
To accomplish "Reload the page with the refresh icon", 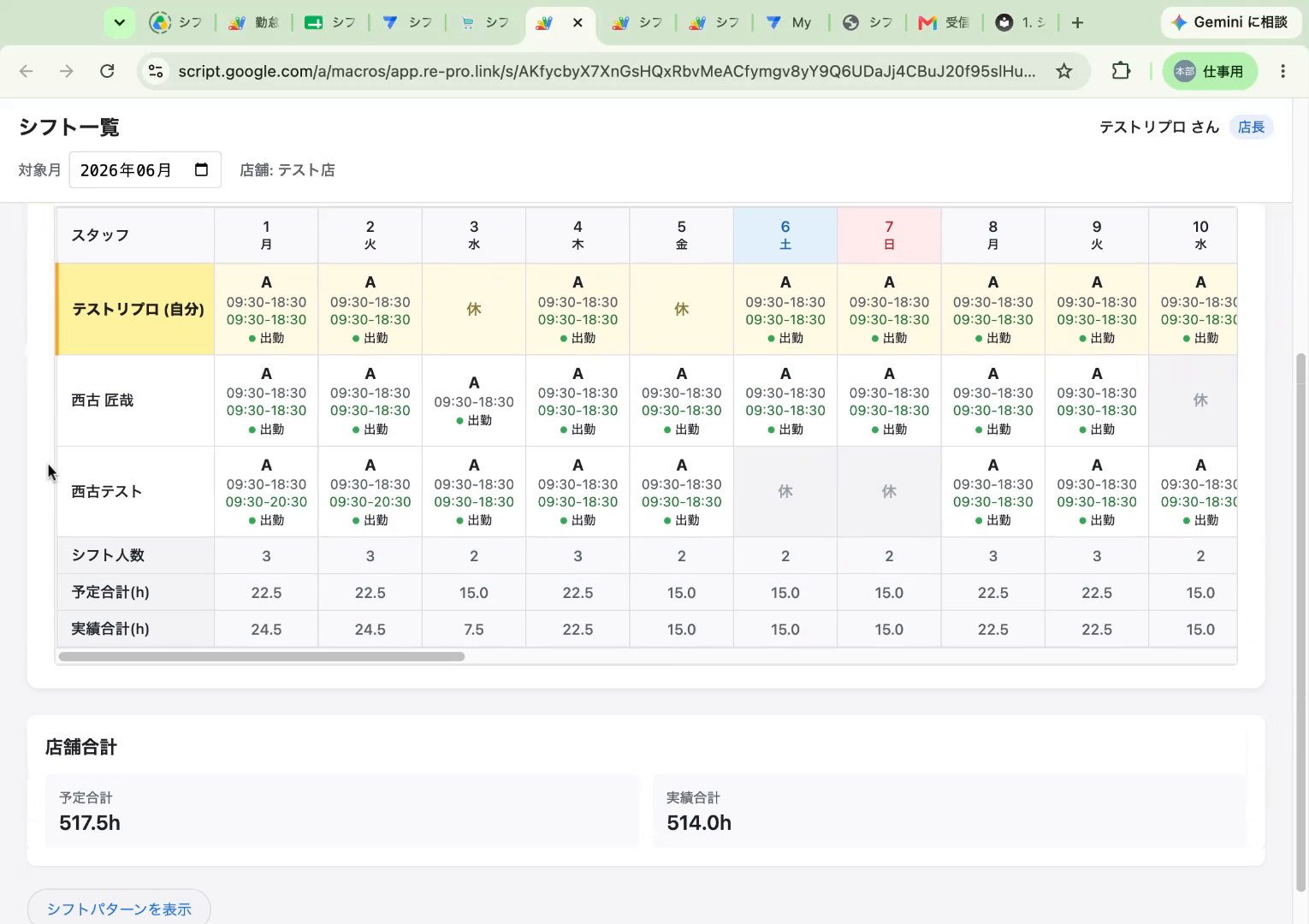I will pos(107,71).
